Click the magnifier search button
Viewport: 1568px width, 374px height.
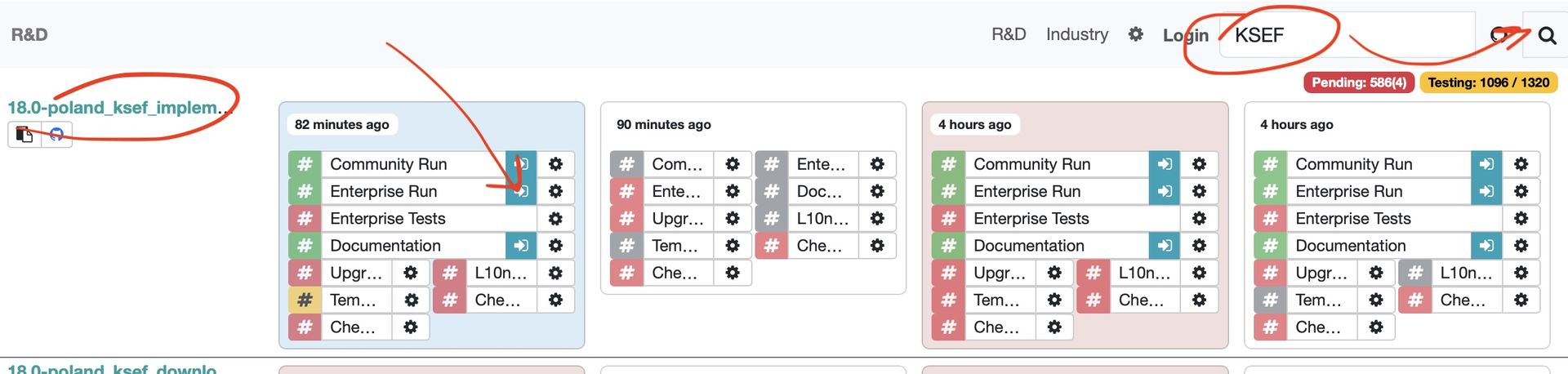1546,35
